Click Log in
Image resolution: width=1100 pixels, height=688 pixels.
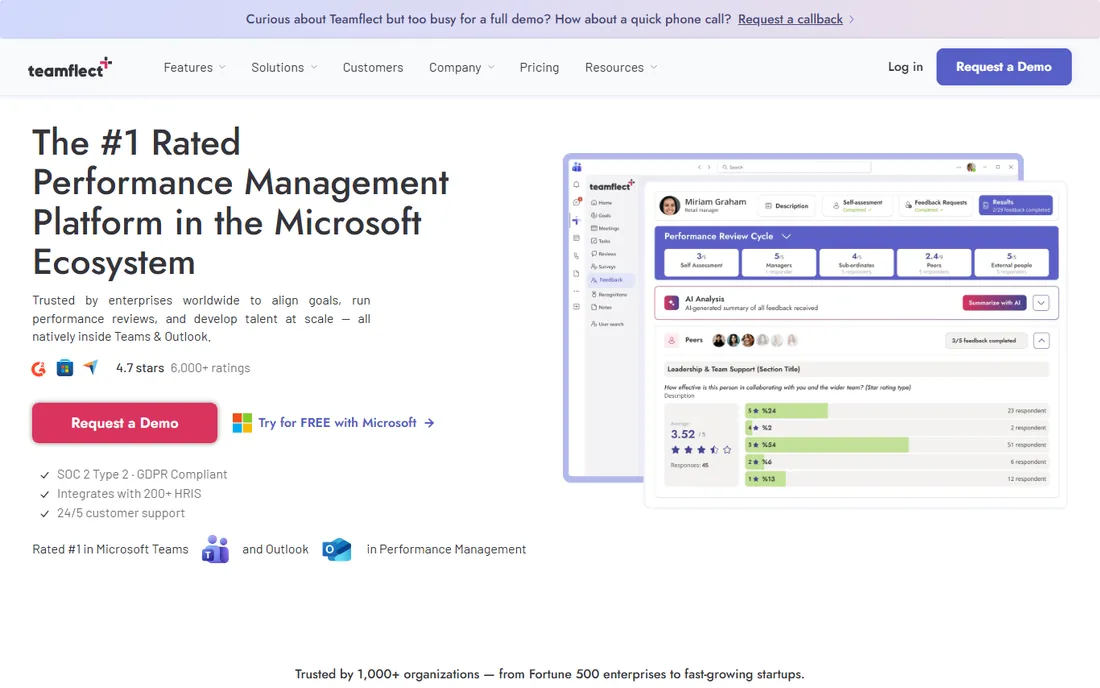pyautogui.click(x=905, y=67)
